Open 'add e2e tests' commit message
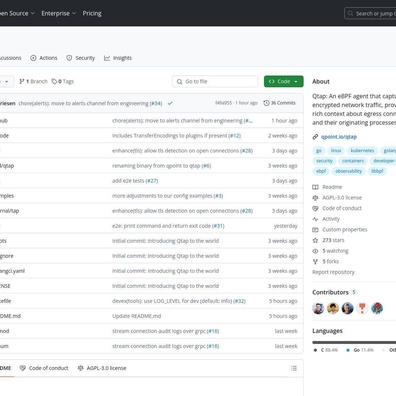The width and height of the screenshot is (396, 396). [128, 181]
